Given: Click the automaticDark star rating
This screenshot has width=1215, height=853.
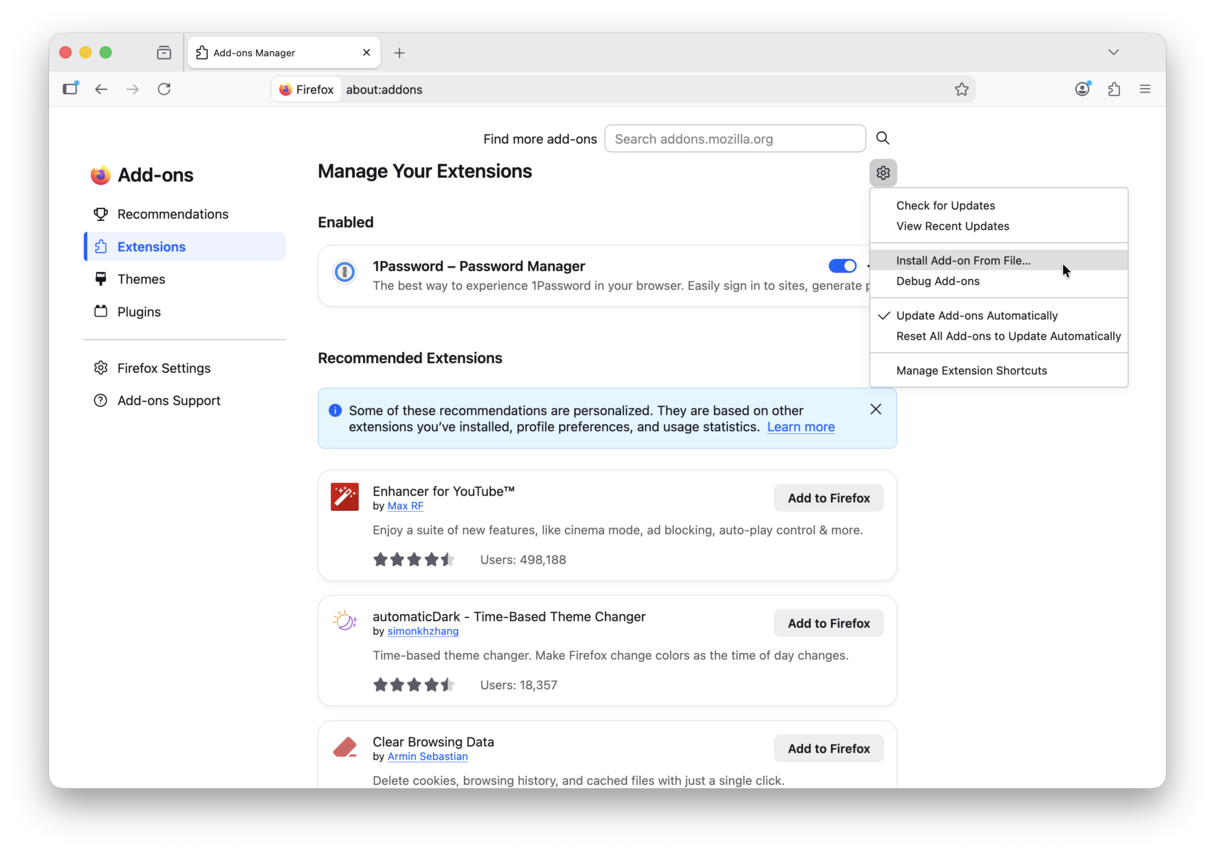Looking at the screenshot, I should click(414, 685).
